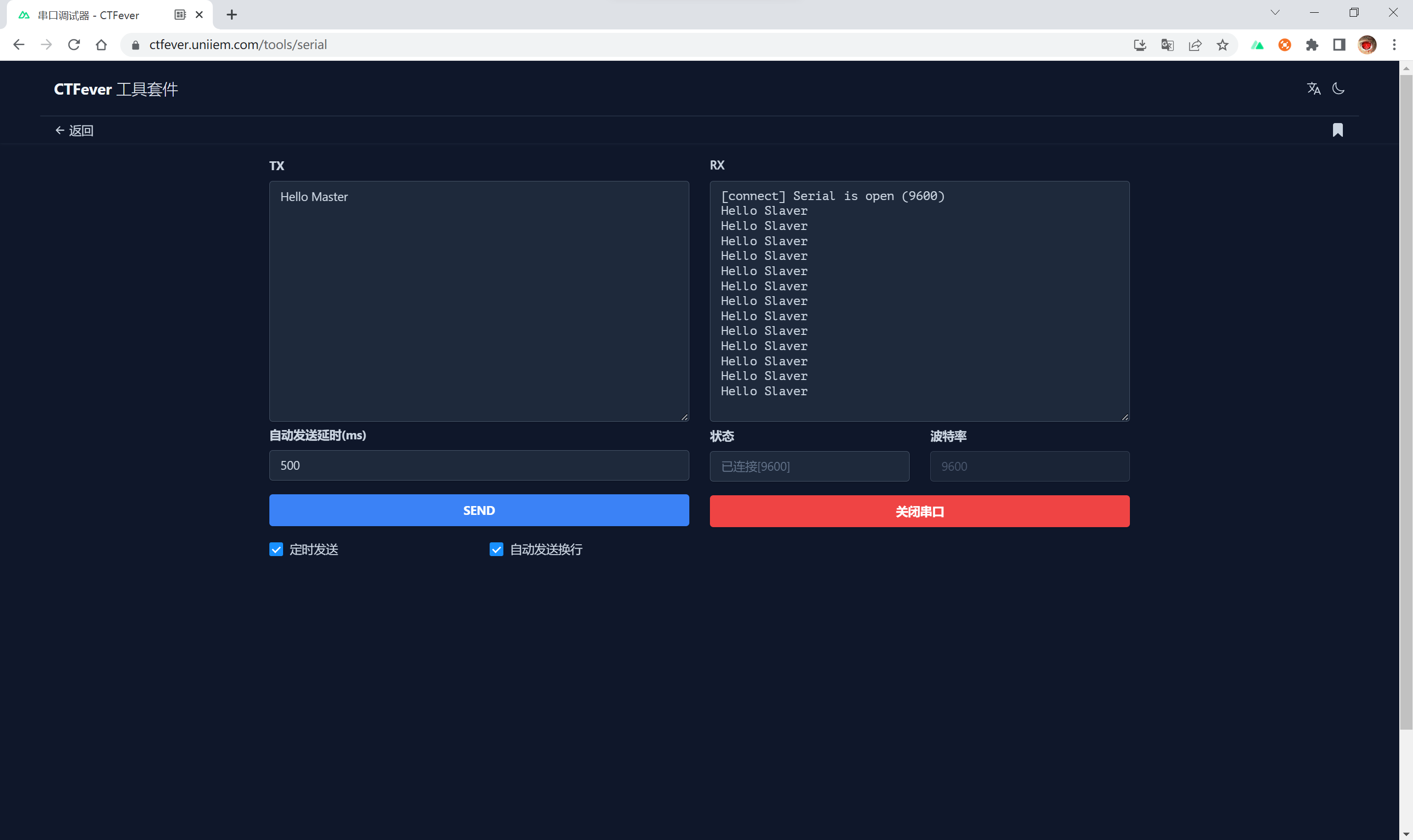Uncheck the 定时发送 checkbox

tap(276, 549)
